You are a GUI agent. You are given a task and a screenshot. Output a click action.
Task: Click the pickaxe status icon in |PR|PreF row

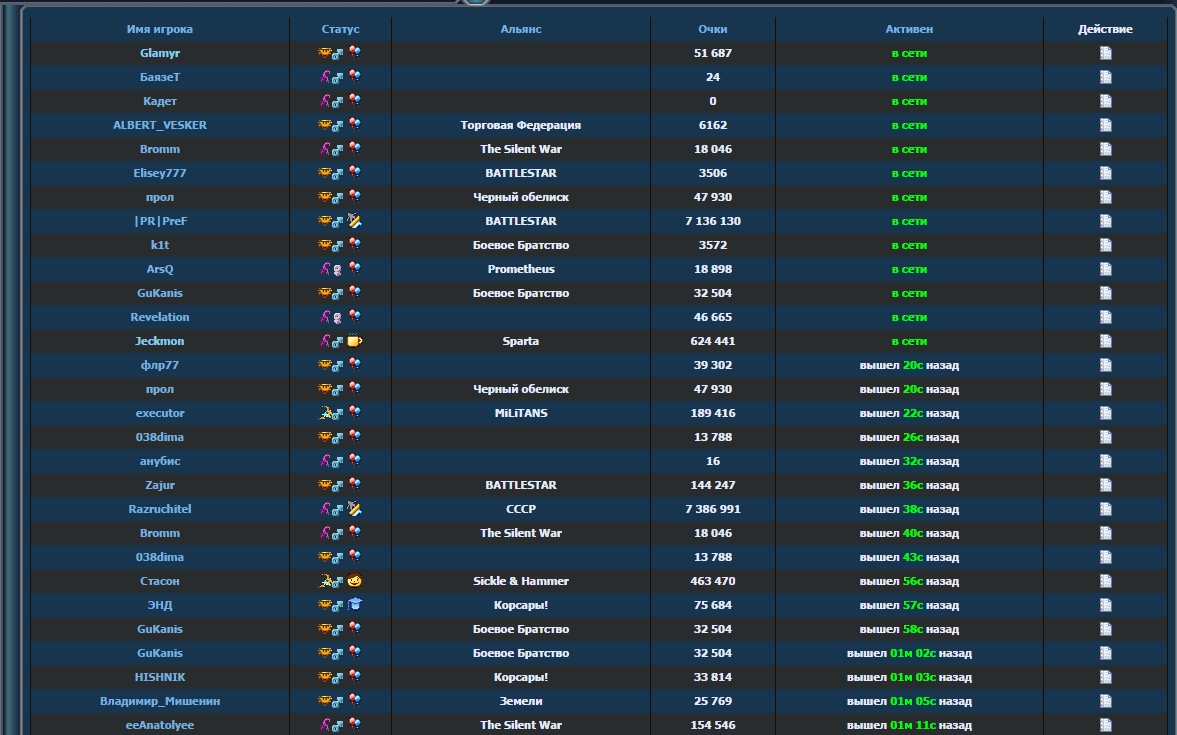pyautogui.click(x=354, y=221)
